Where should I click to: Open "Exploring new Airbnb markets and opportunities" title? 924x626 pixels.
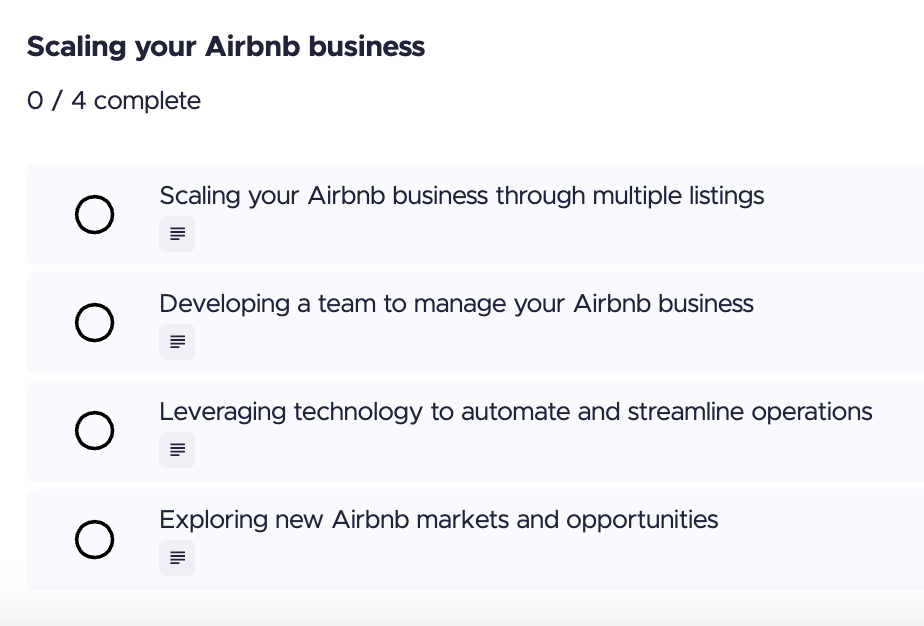point(438,520)
